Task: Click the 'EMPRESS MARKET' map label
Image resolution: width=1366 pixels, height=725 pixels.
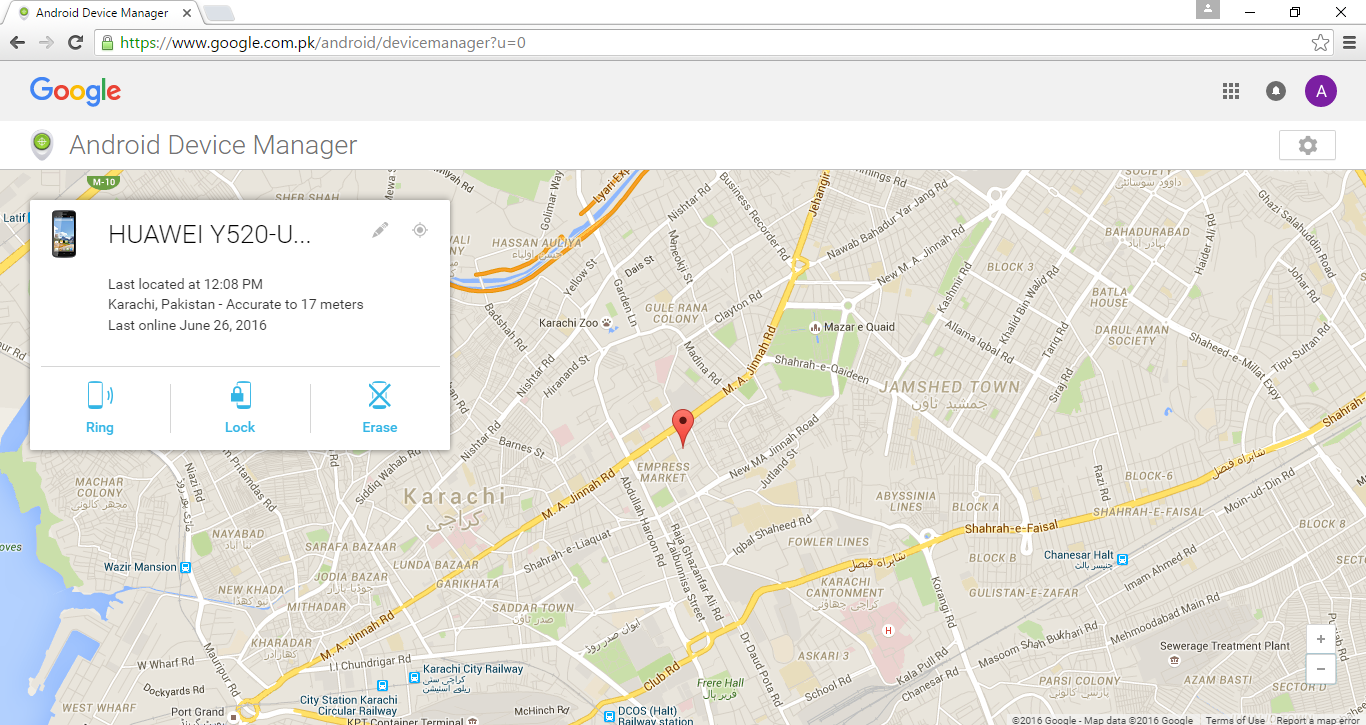Action: pos(663,472)
